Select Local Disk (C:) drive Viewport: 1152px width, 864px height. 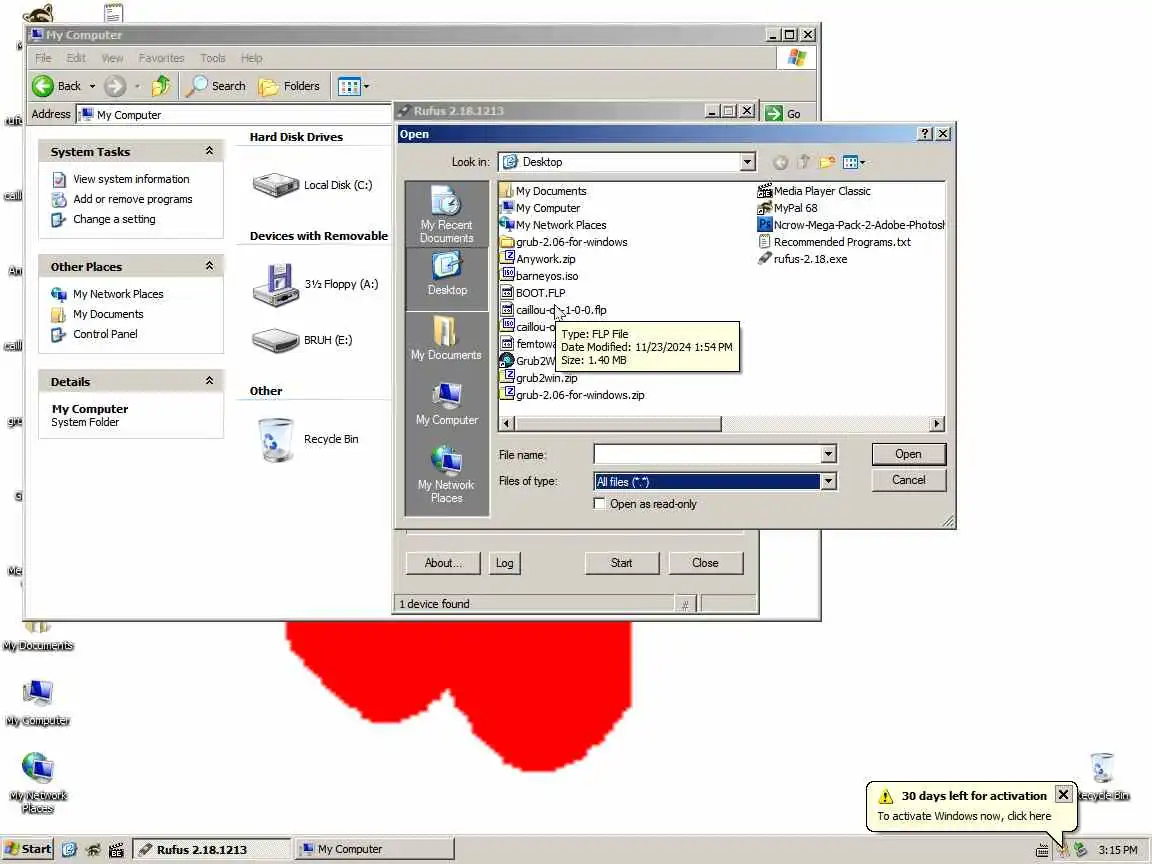pyautogui.click(x=312, y=185)
